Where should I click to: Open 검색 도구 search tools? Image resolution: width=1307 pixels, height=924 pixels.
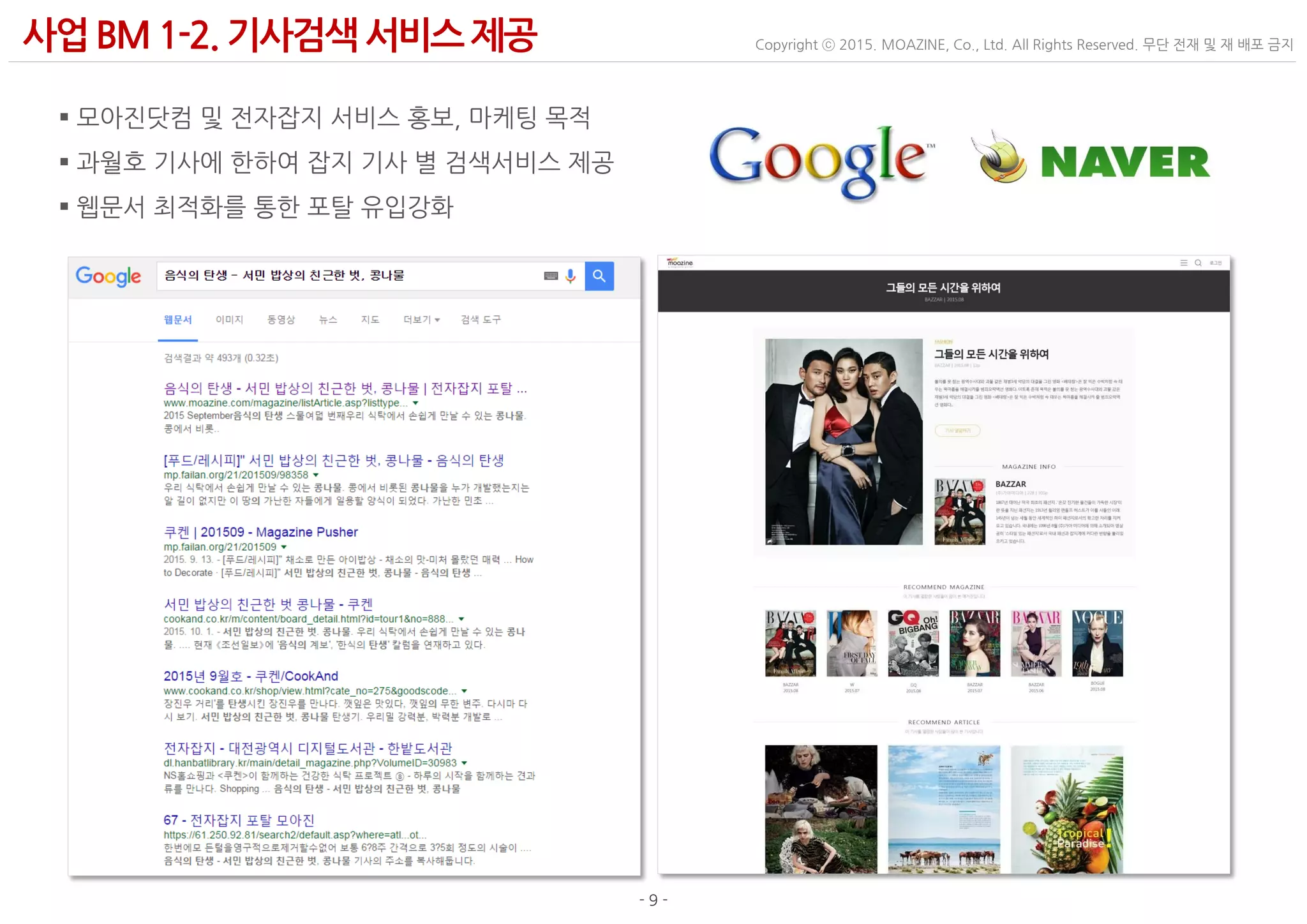click(481, 320)
